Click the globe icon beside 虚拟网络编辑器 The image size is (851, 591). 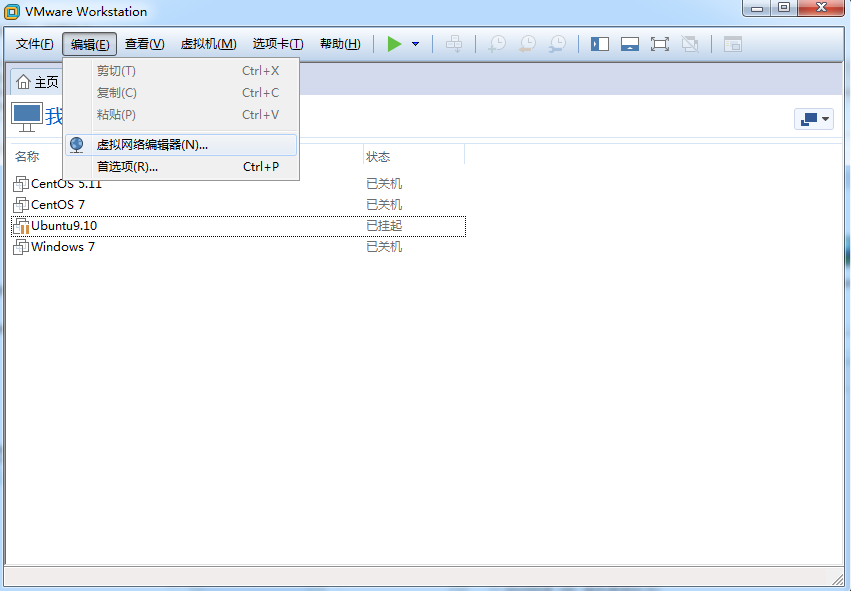point(77,144)
